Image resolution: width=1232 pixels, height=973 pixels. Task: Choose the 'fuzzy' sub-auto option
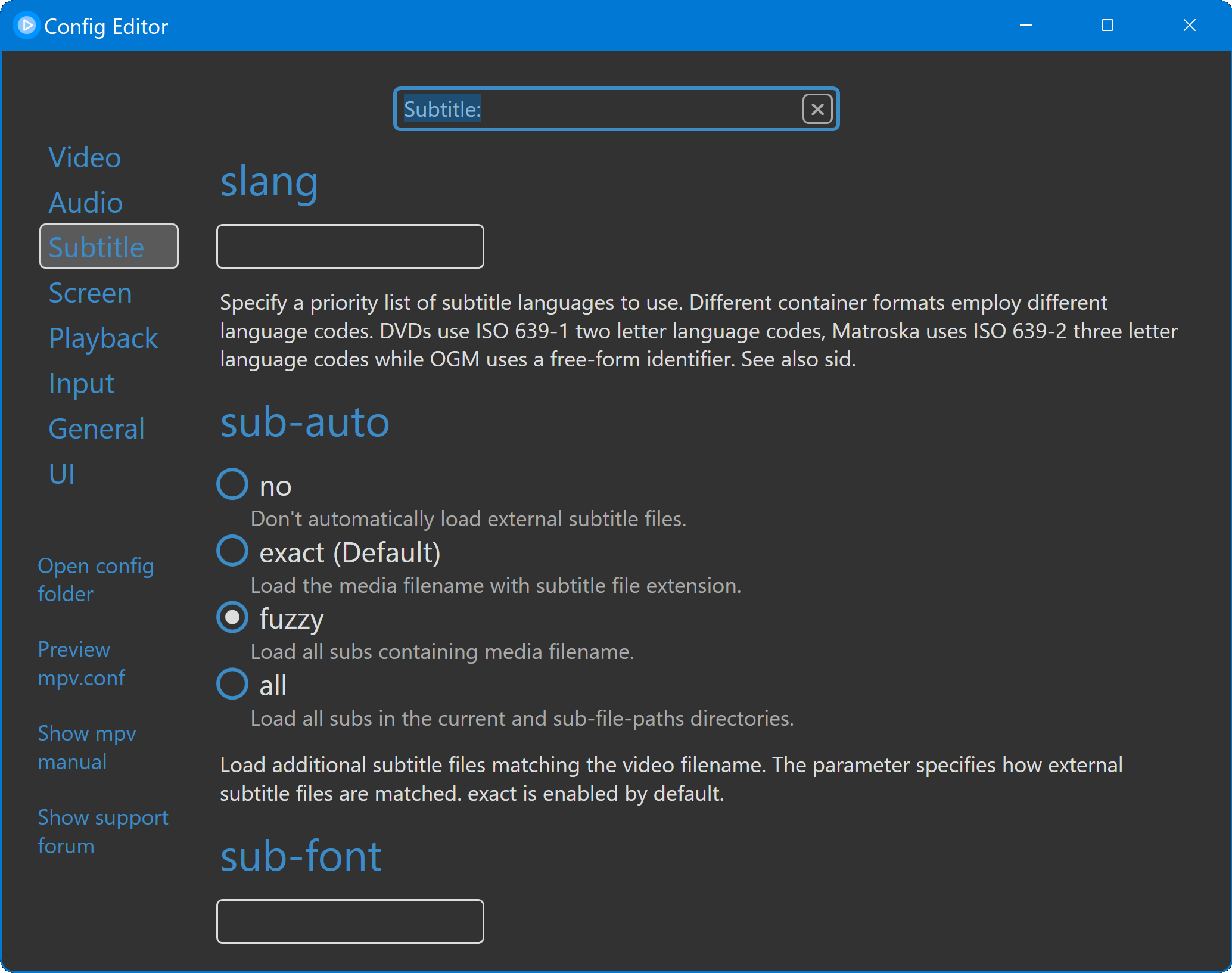tap(232, 618)
